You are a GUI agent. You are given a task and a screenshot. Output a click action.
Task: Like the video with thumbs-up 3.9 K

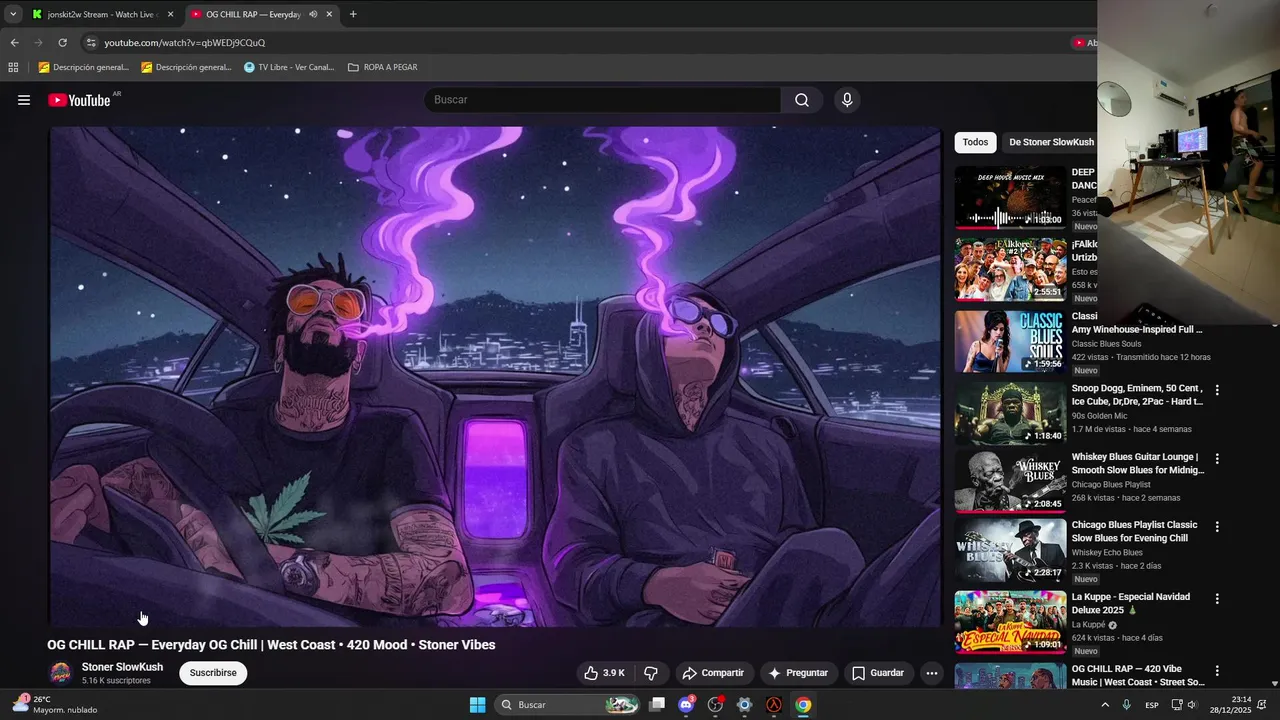coord(604,673)
